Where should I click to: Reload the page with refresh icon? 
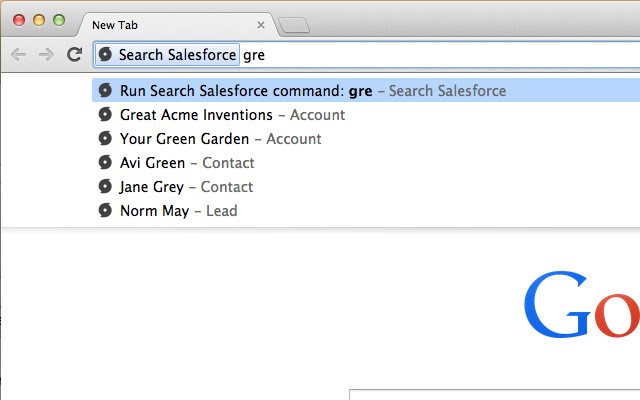coord(74,55)
